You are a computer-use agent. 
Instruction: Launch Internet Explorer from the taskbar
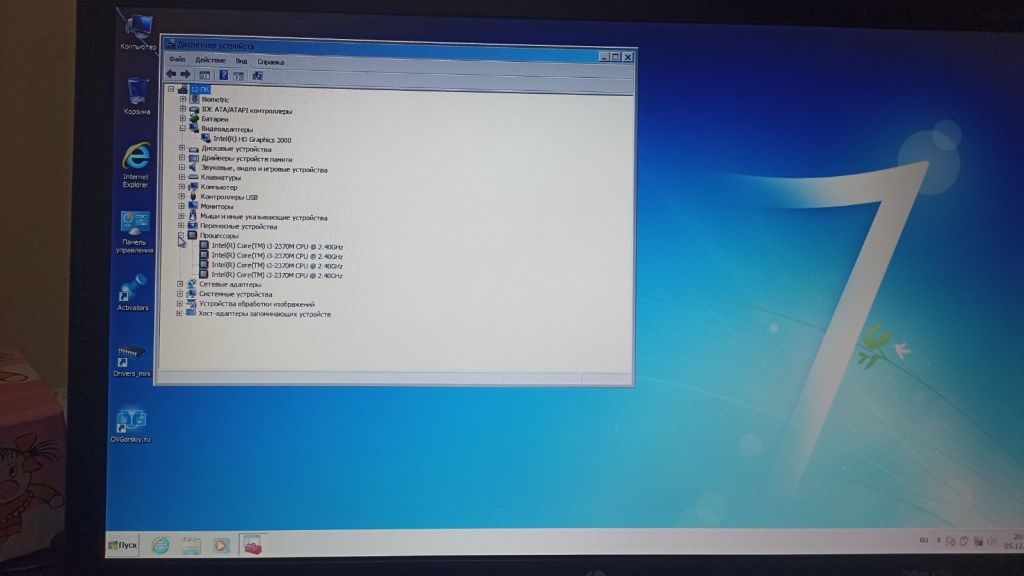(x=160, y=545)
